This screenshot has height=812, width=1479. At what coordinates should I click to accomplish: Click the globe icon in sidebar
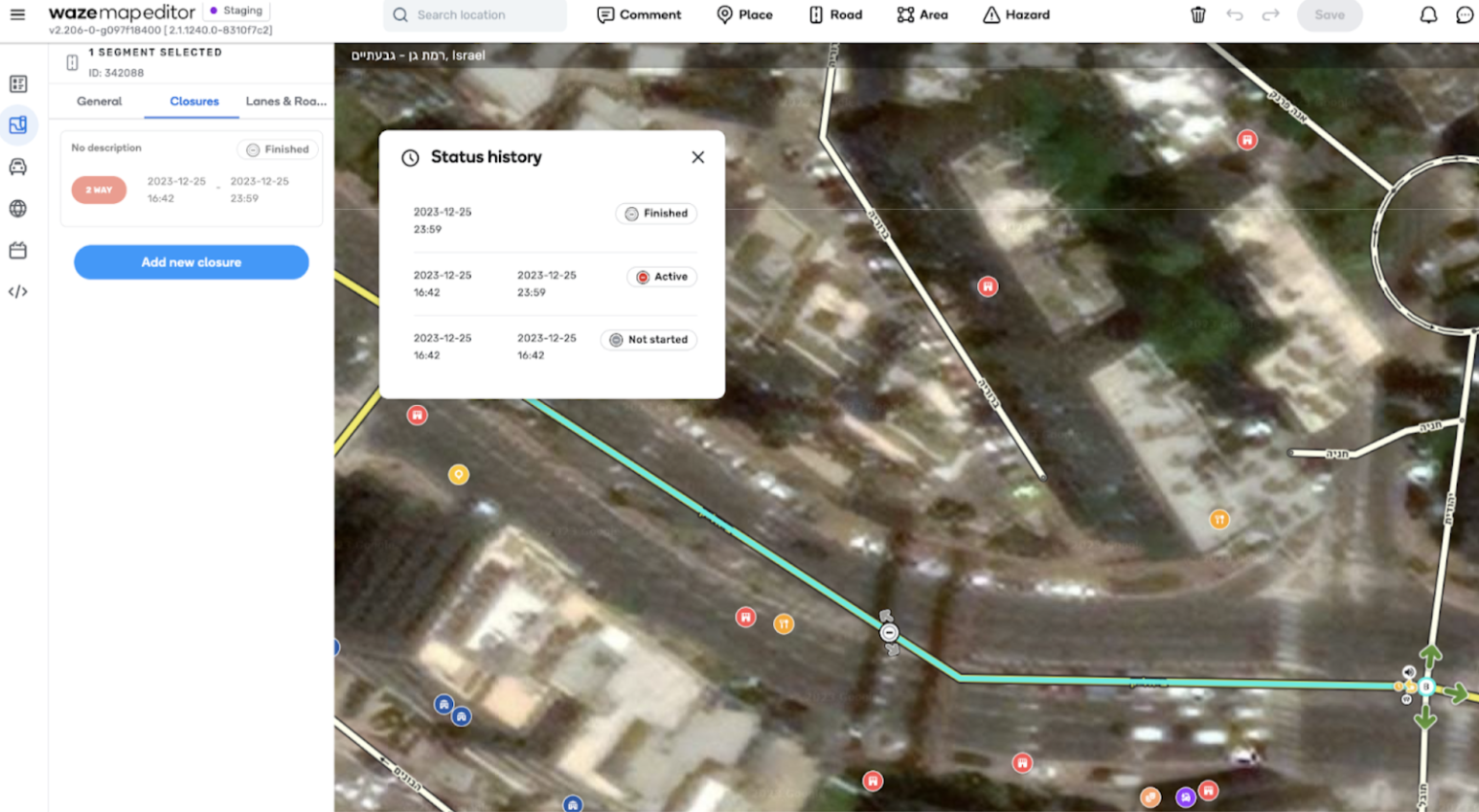click(x=18, y=209)
